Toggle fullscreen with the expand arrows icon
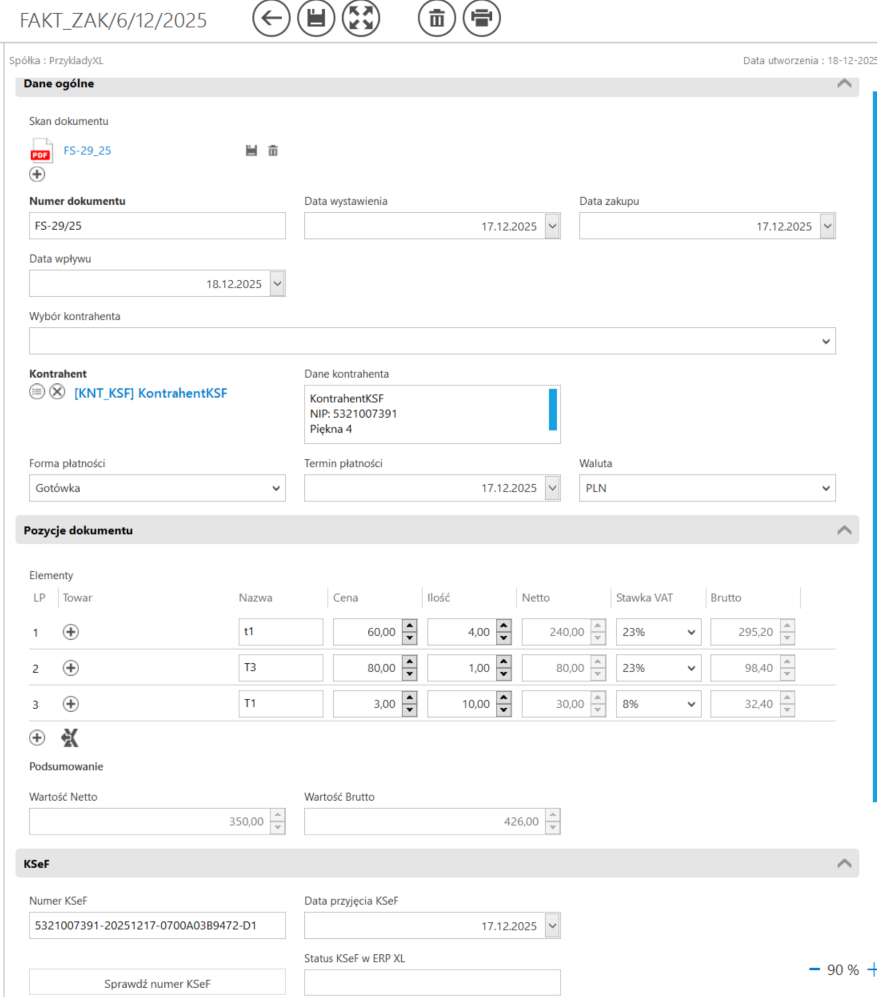This screenshot has width=877, height=997. click(x=361, y=19)
